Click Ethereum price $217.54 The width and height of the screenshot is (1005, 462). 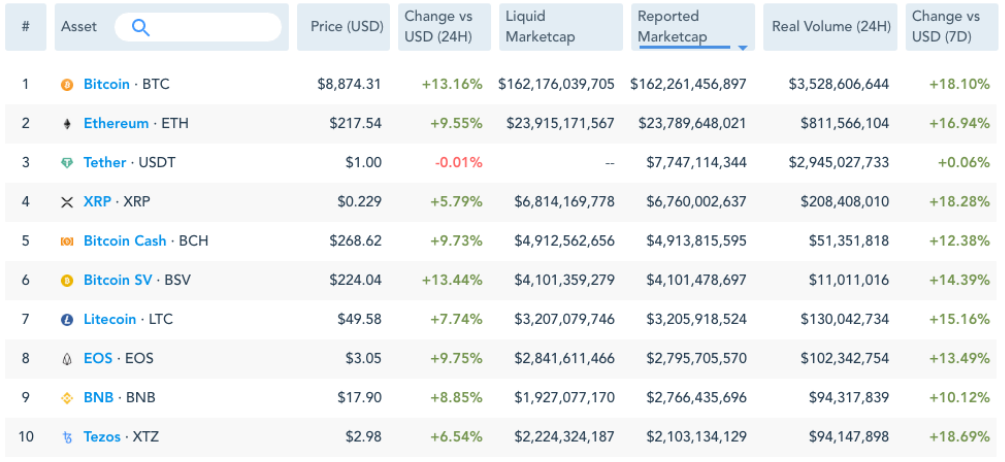pyautogui.click(x=356, y=123)
